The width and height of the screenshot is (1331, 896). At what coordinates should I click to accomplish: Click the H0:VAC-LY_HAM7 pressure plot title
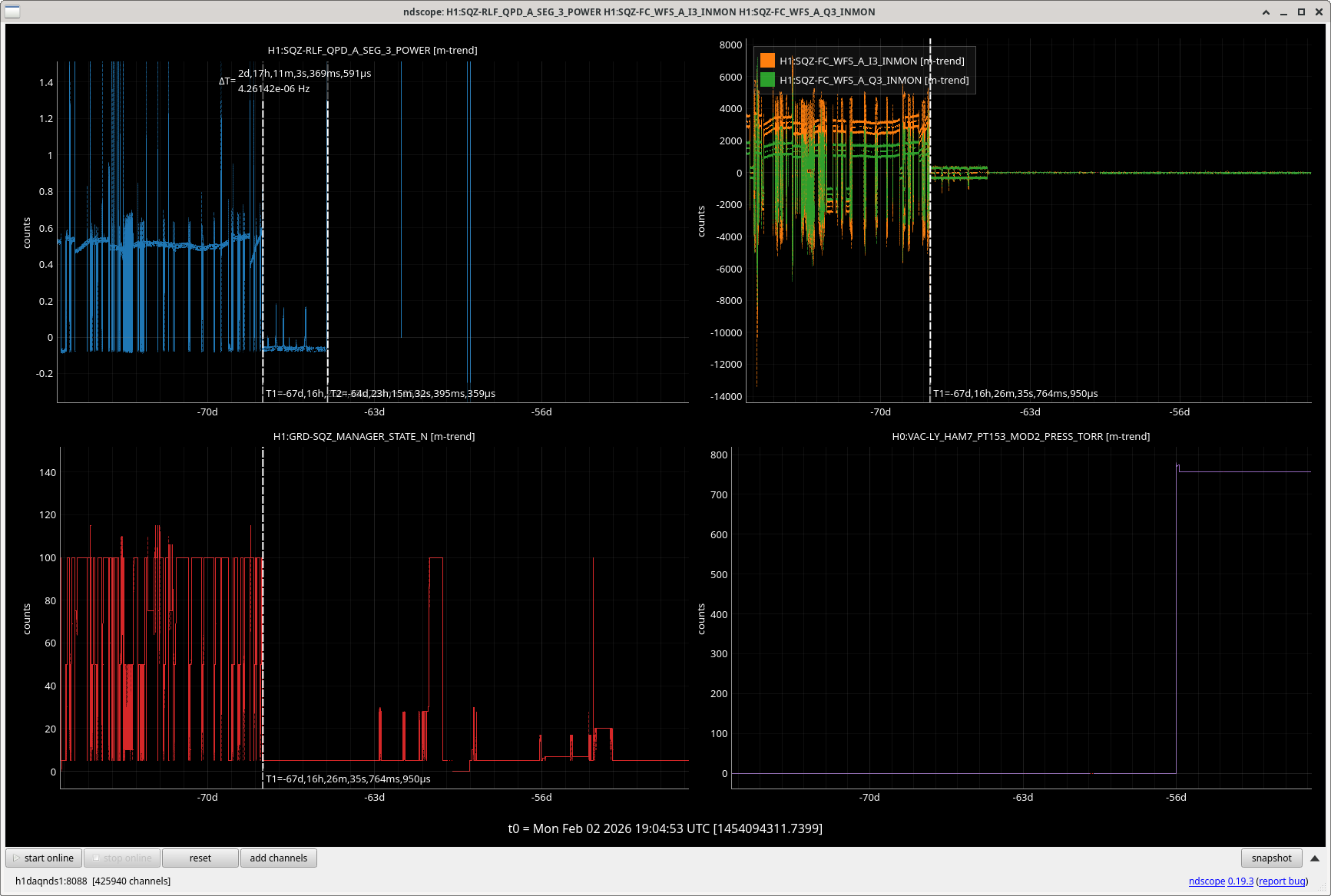point(1021,436)
